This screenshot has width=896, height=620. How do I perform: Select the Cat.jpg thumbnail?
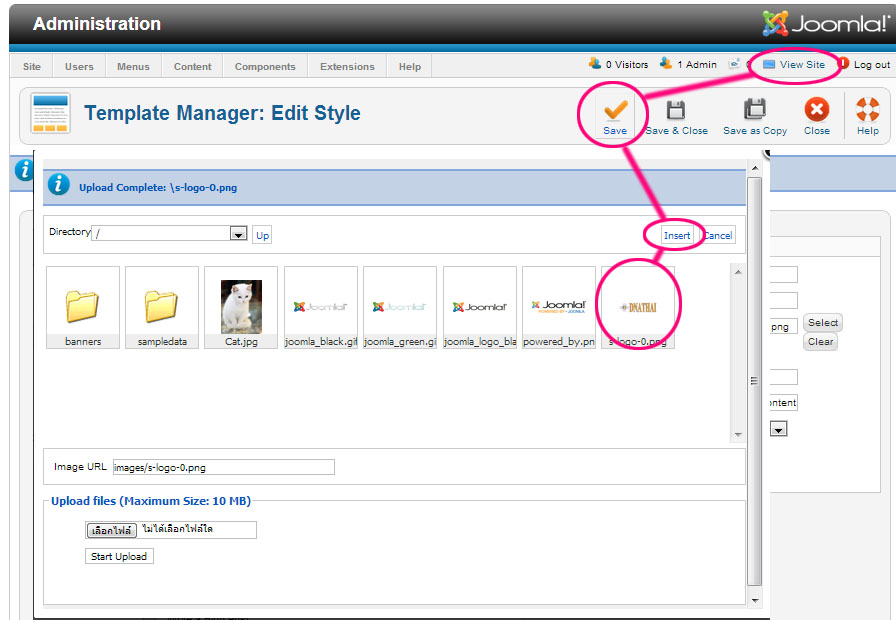[241, 306]
